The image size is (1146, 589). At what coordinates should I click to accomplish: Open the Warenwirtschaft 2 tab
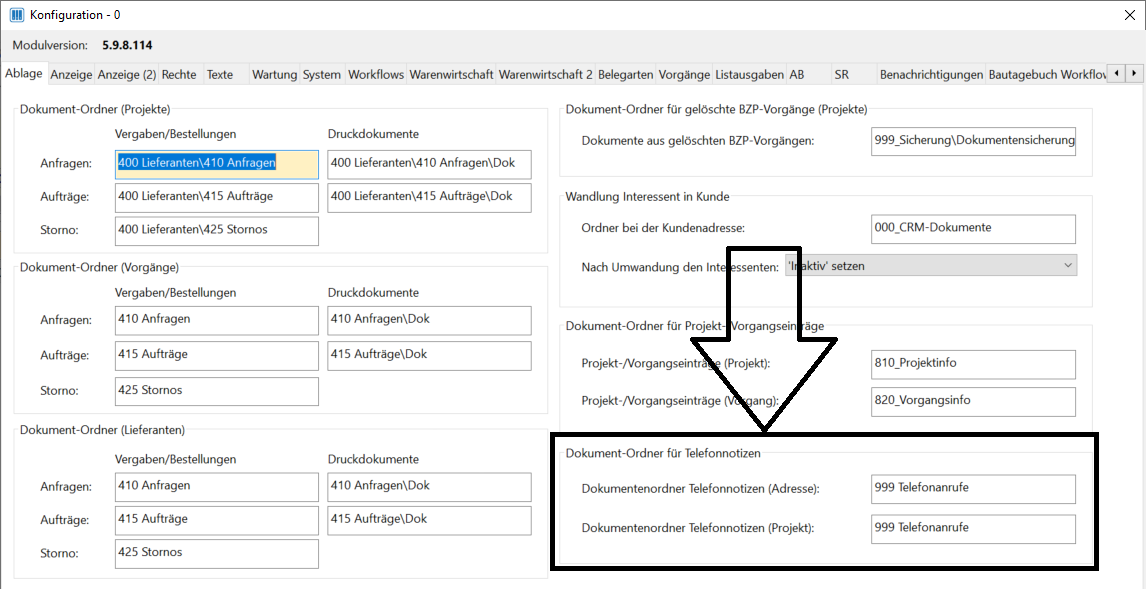(x=546, y=75)
